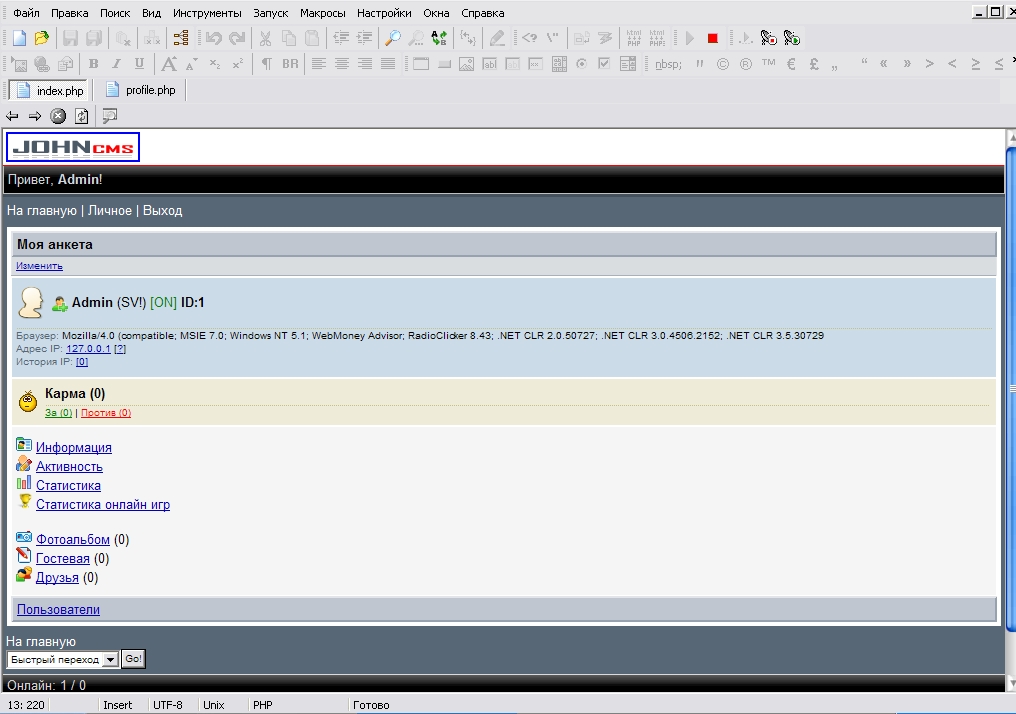
Task: Switch to the profile.php tab
Action: point(141,90)
